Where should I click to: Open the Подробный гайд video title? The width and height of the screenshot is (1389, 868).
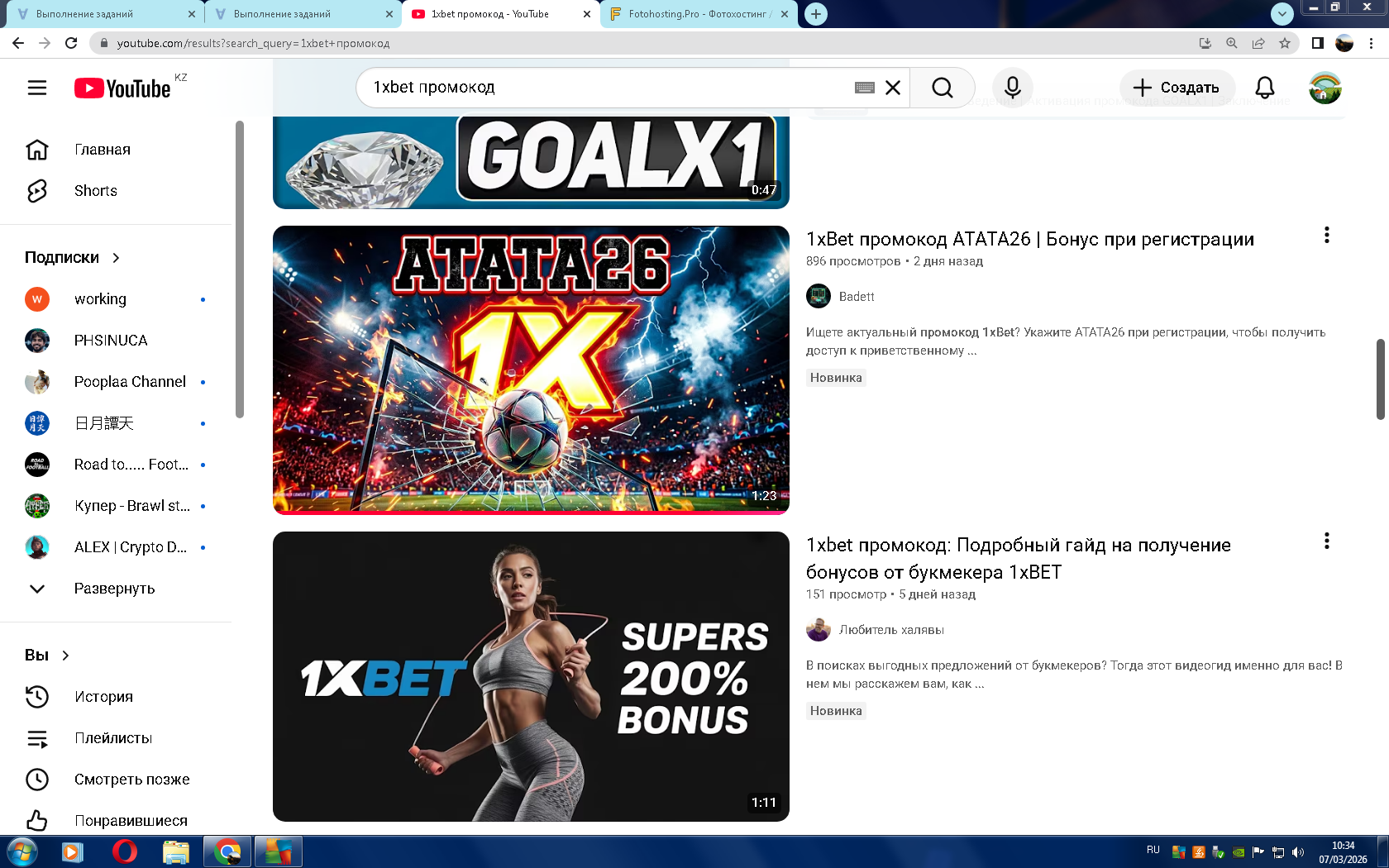tap(1019, 559)
